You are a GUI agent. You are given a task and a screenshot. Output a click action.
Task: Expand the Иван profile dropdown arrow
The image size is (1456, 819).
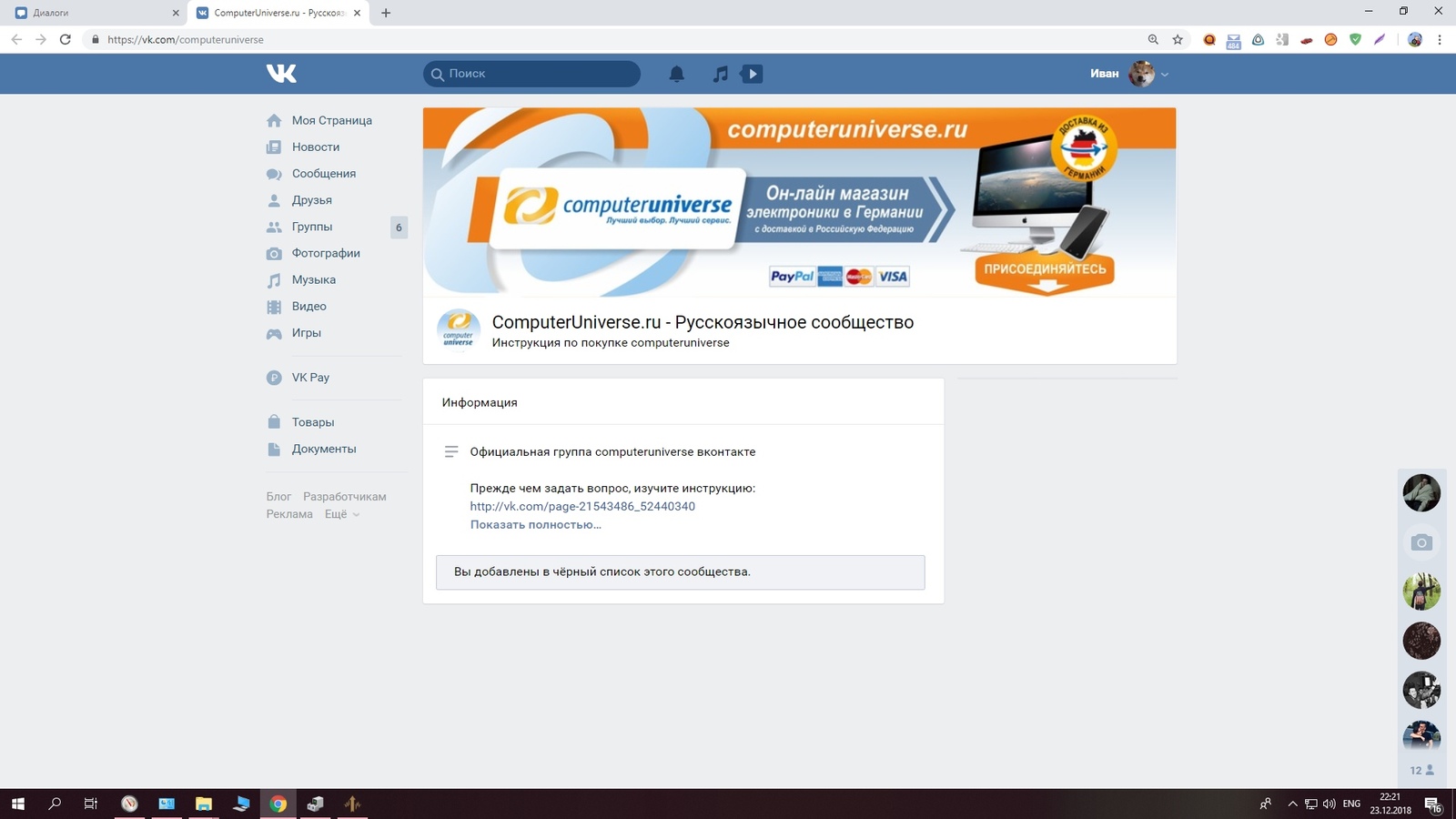pyautogui.click(x=1165, y=75)
